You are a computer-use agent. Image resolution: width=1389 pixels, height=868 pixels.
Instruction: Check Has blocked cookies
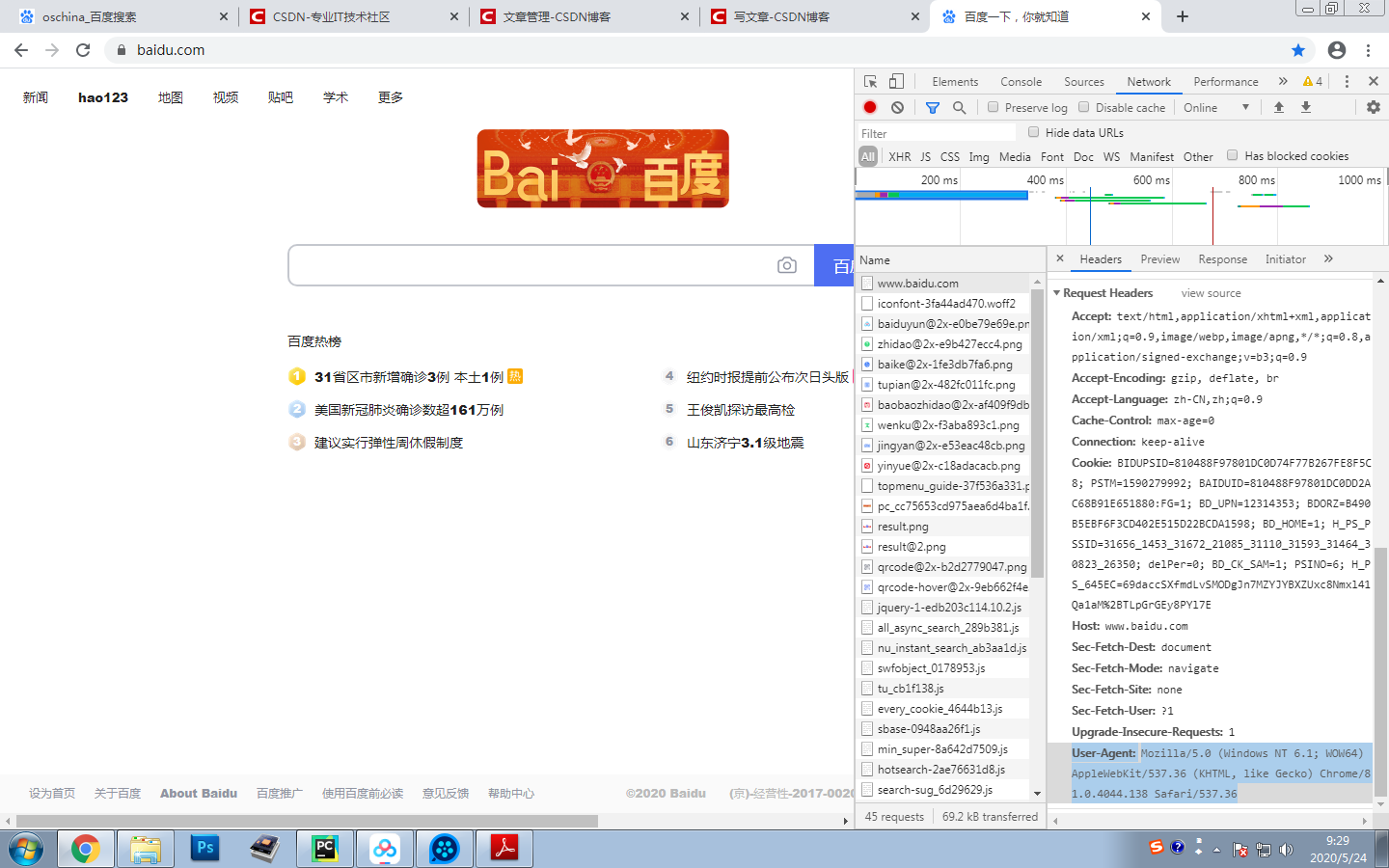[x=1232, y=155]
